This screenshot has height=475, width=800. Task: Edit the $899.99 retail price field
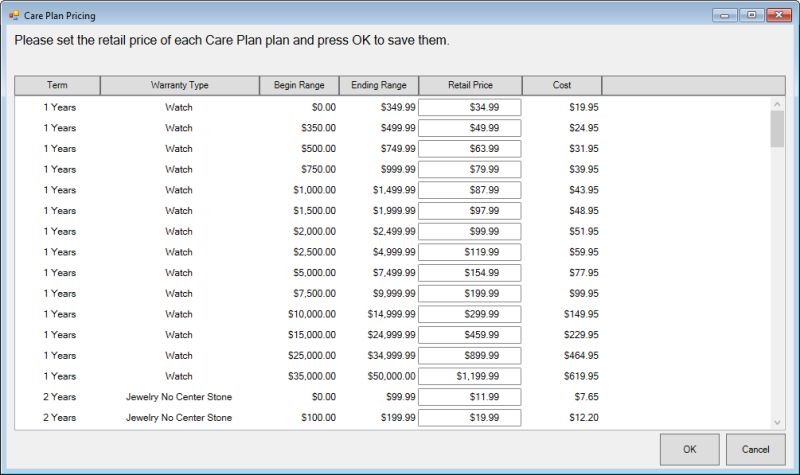[x=469, y=356]
